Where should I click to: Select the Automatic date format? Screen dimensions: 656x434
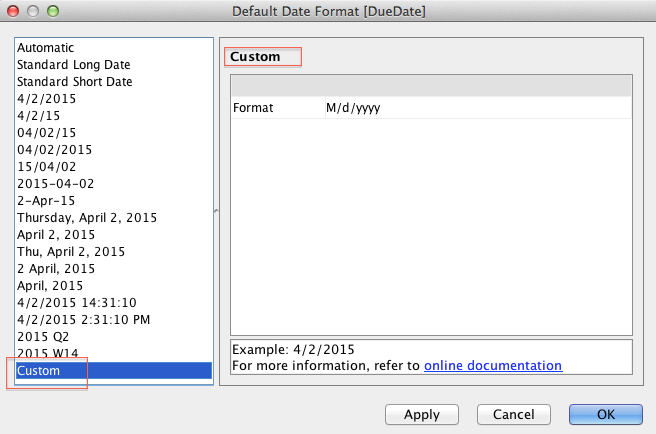(46, 48)
